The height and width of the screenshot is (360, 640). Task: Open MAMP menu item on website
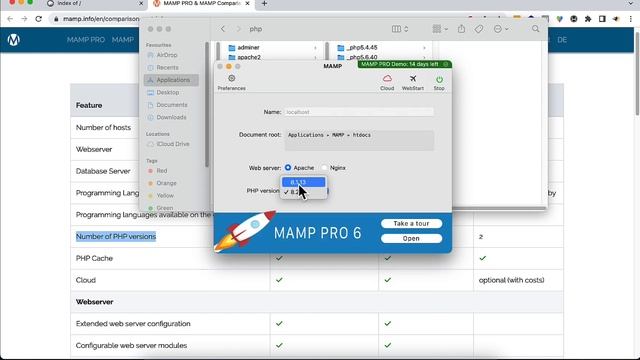pos(122,40)
